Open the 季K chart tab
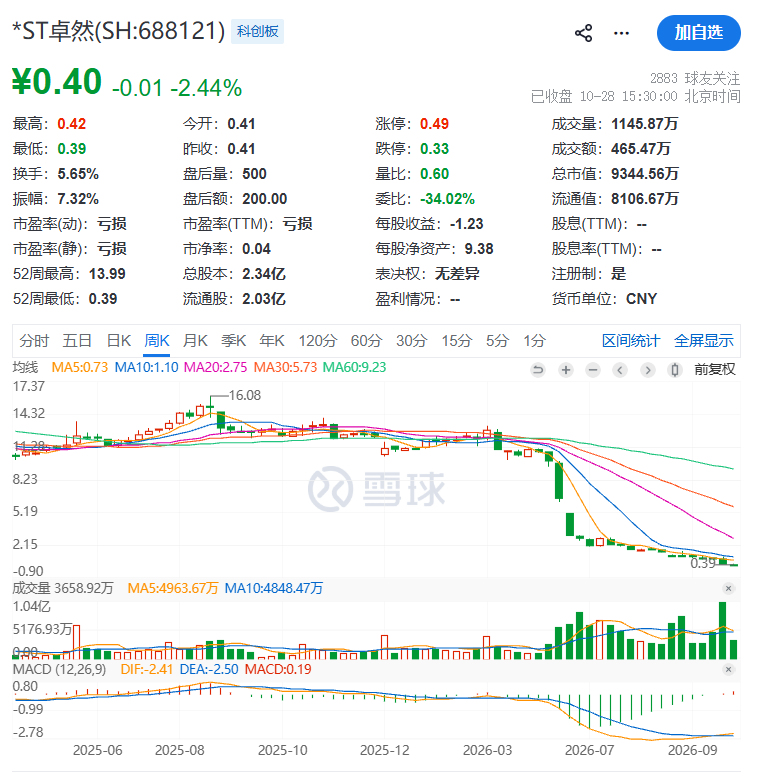This screenshot has height=772, width=764. tap(233, 341)
